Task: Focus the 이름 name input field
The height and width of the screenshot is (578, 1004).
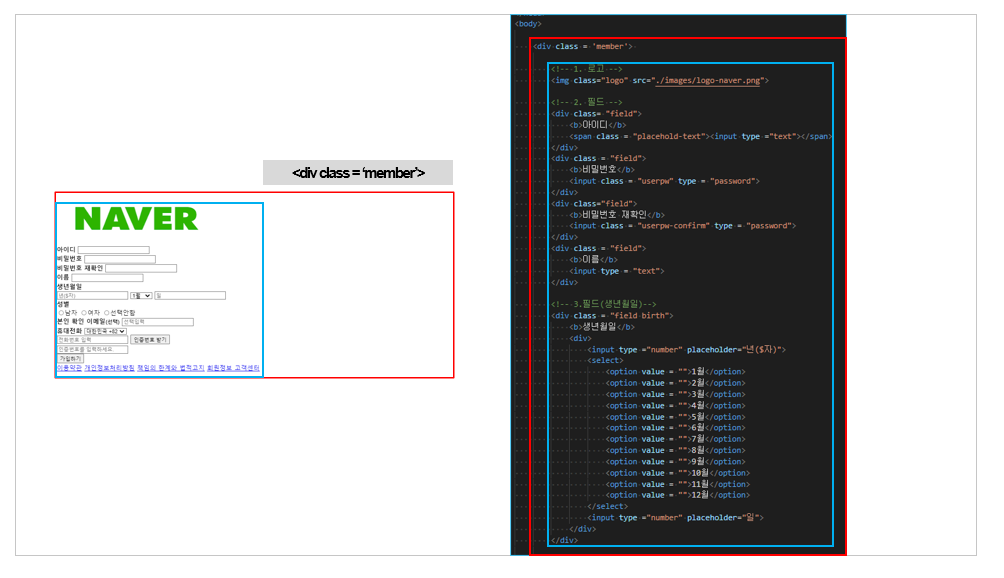Action: 108,278
